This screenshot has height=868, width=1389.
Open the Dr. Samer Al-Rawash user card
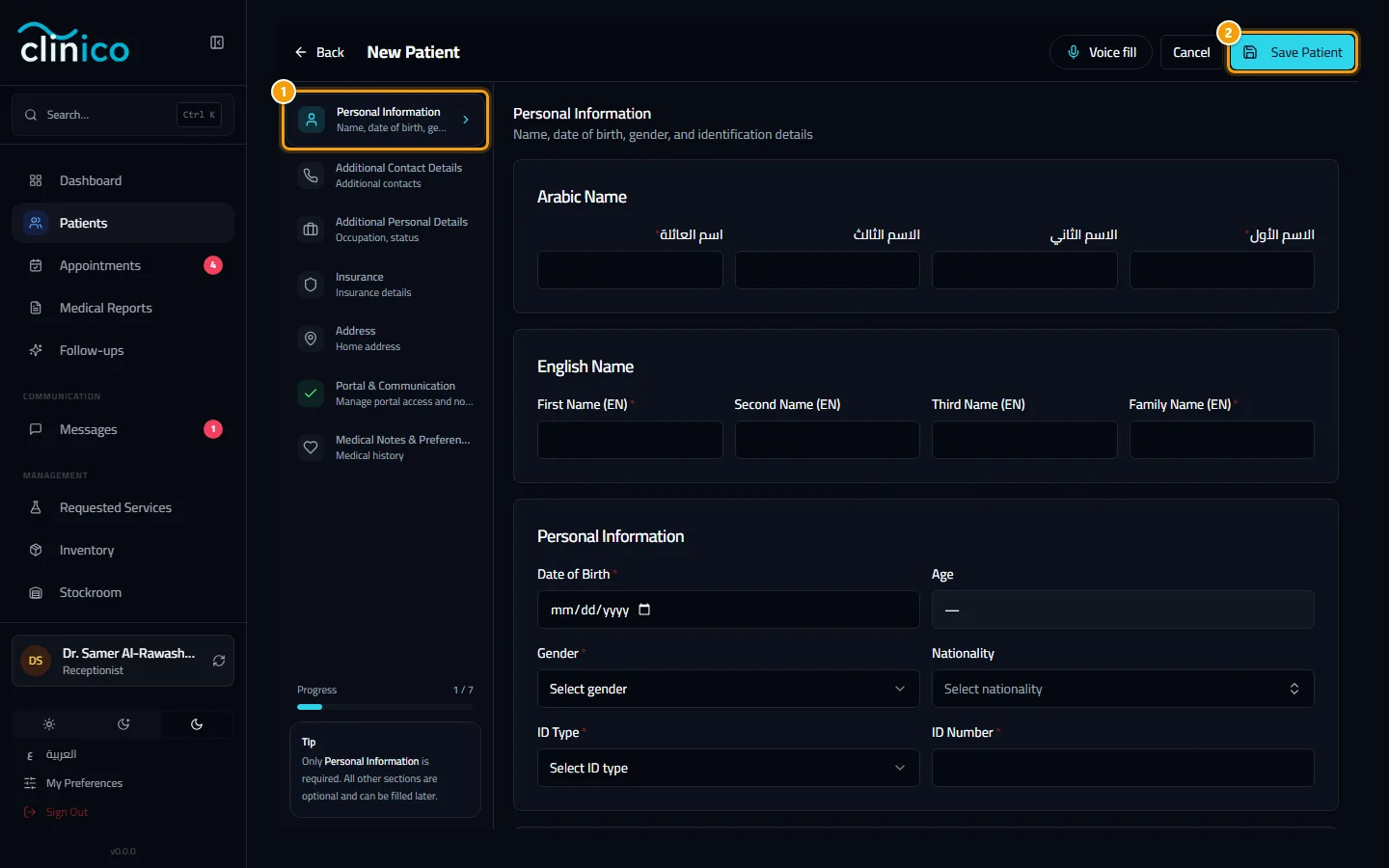[x=123, y=661]
